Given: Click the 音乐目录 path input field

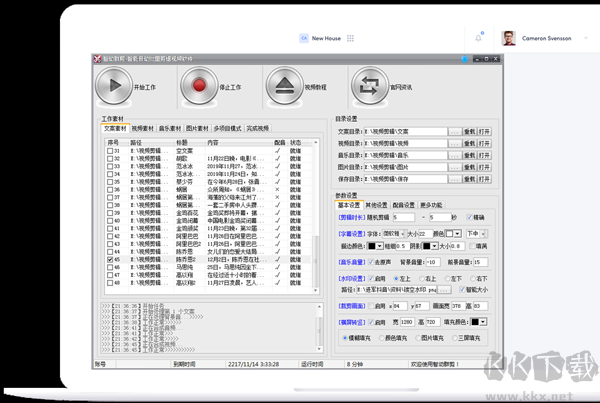Looking at the screenshot, I should coord(406,155).
